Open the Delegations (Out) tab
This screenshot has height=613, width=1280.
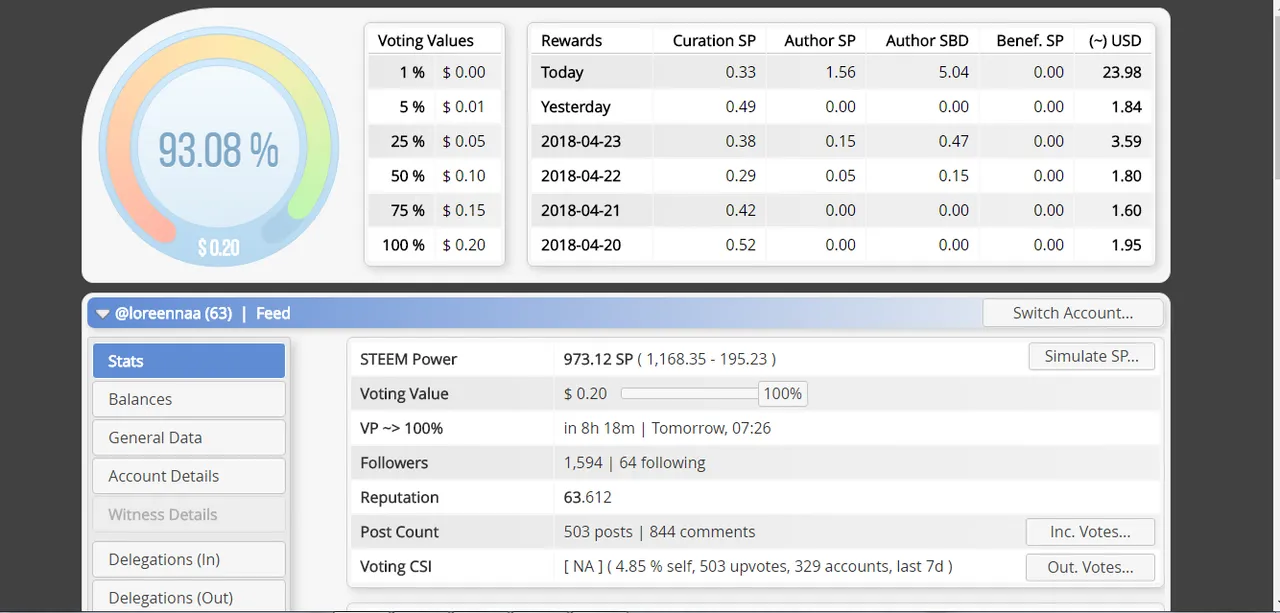point(189,597)
